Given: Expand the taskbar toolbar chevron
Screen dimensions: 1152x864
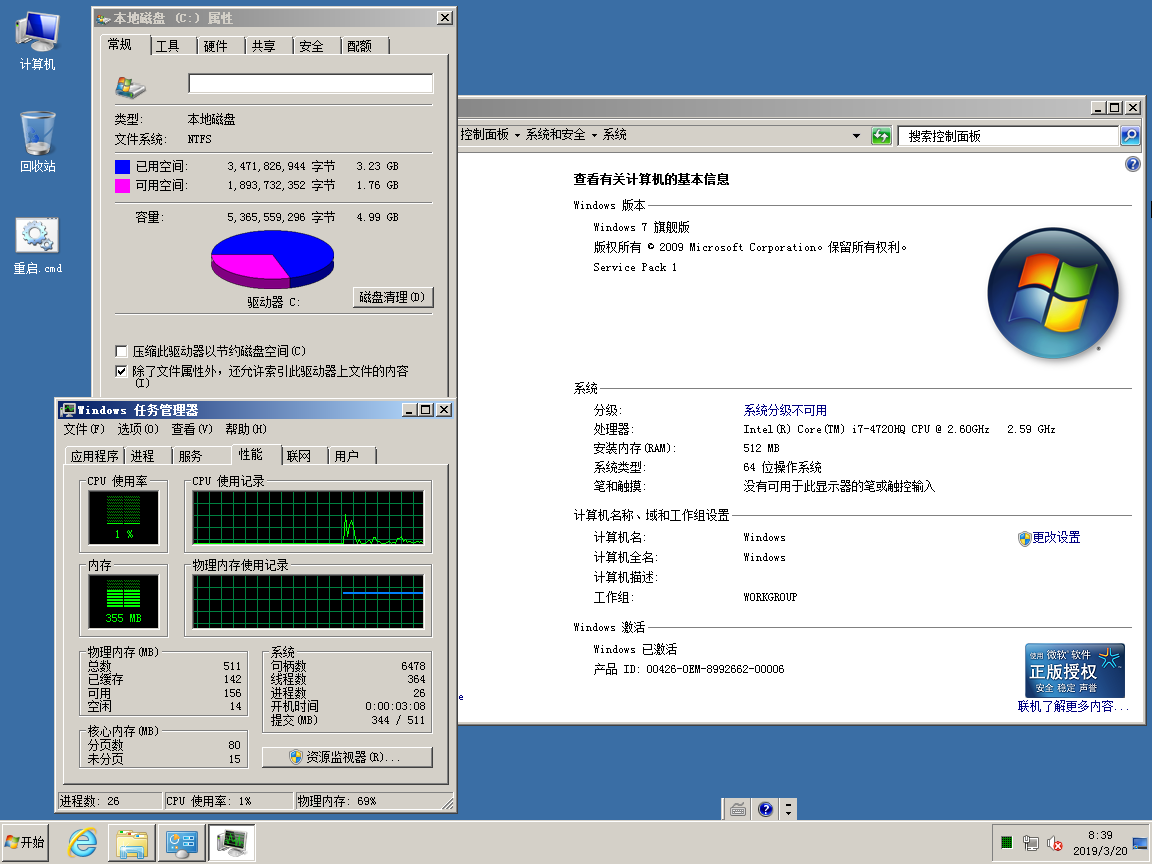Looking at the screenshot, I should (x=789, y=808).
